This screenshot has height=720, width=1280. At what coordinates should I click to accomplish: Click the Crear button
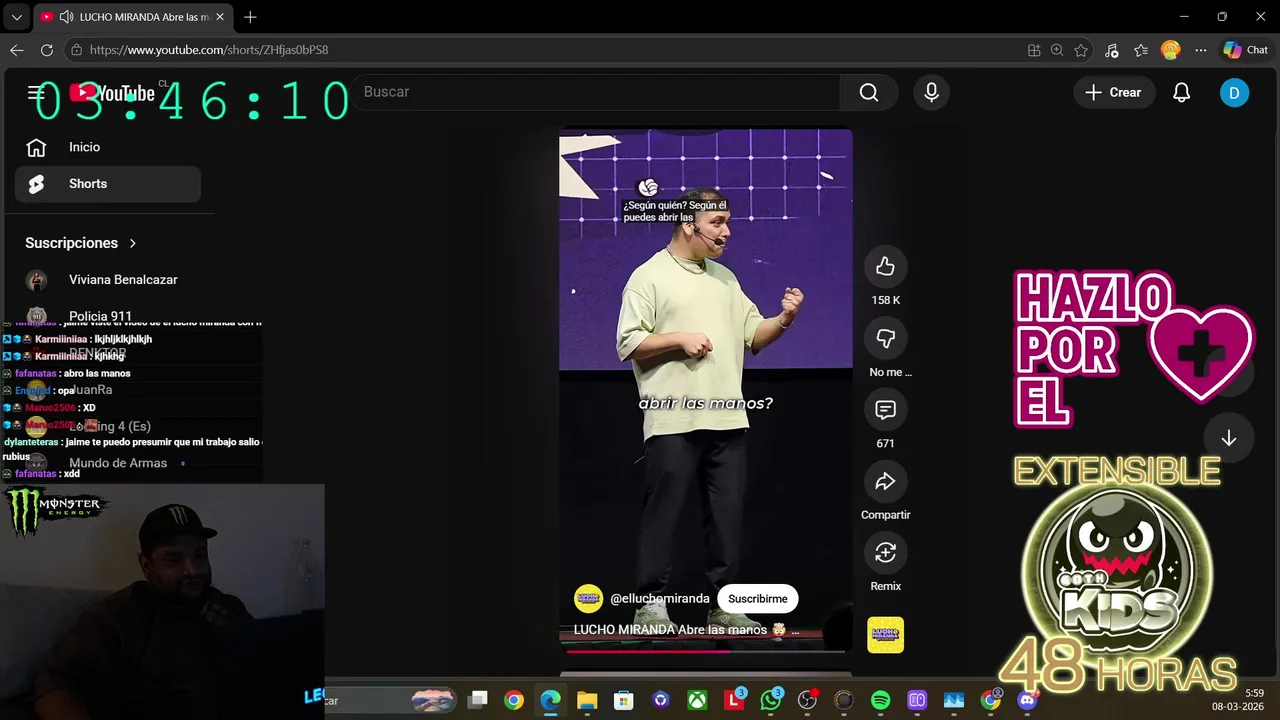(x=1113, y=92)
